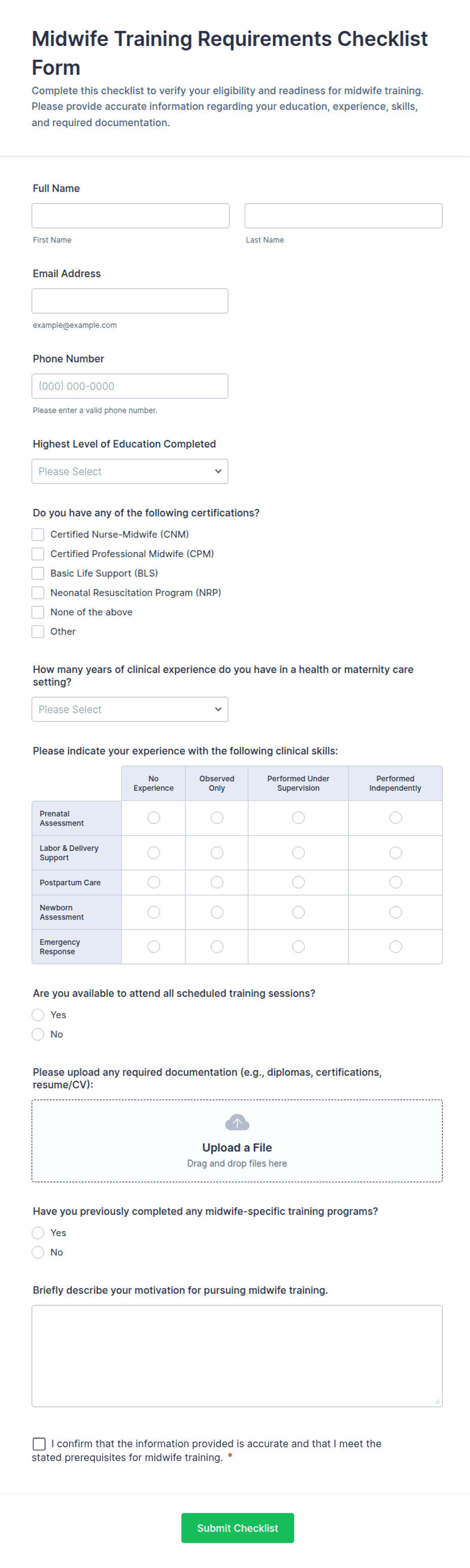Select the Phone Number input

coord(130,386)
